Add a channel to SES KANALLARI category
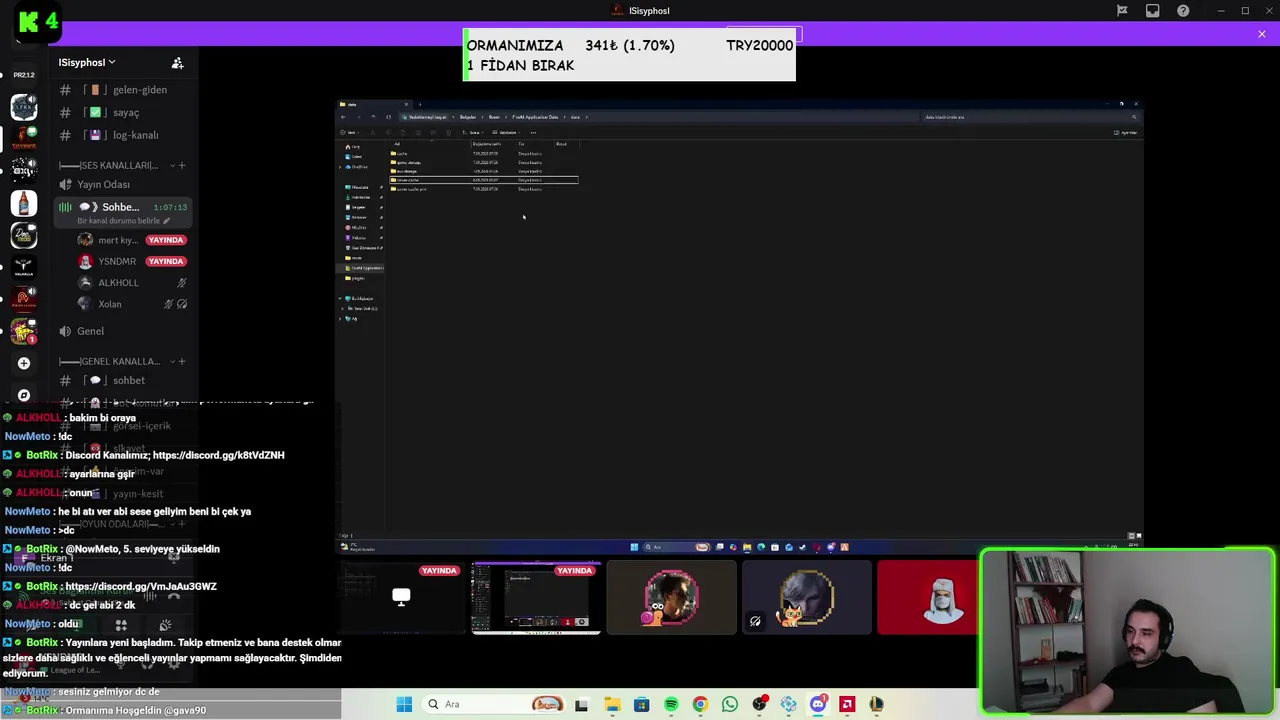Viewport: 1280px width, 720px height. pos(181,165)
